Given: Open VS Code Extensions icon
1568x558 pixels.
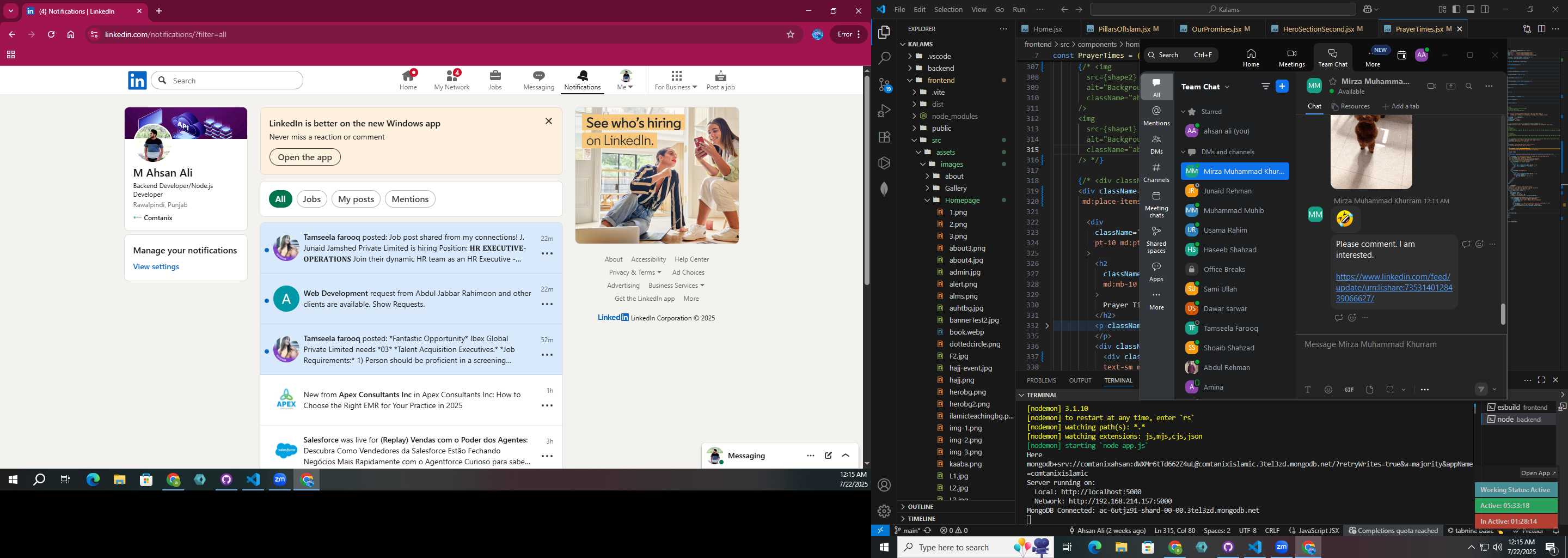Looking at the screenshot, I should click(884, 137).
